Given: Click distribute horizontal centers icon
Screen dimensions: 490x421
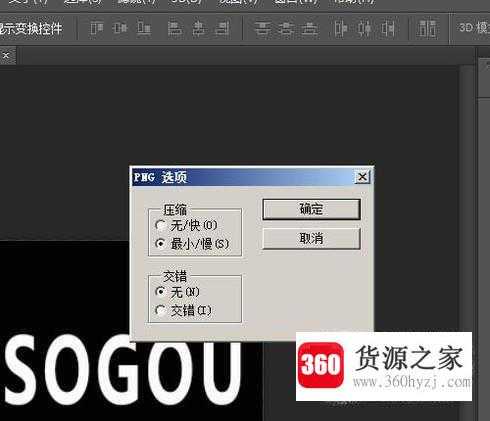Looking at the screenshot, I should [364, 28].
